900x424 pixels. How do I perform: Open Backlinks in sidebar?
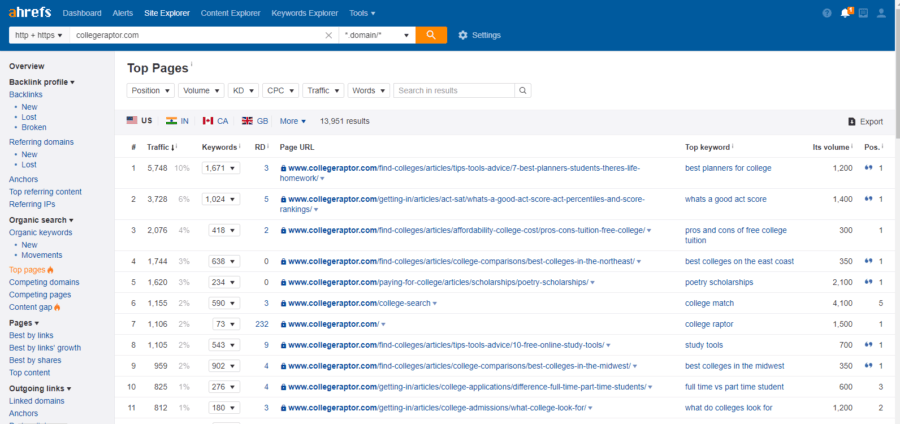26,94
